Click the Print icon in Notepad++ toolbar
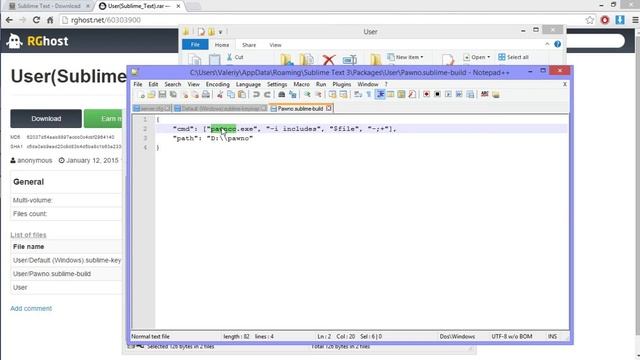Screen dimensions: 640x360 [x=206, y=95]
